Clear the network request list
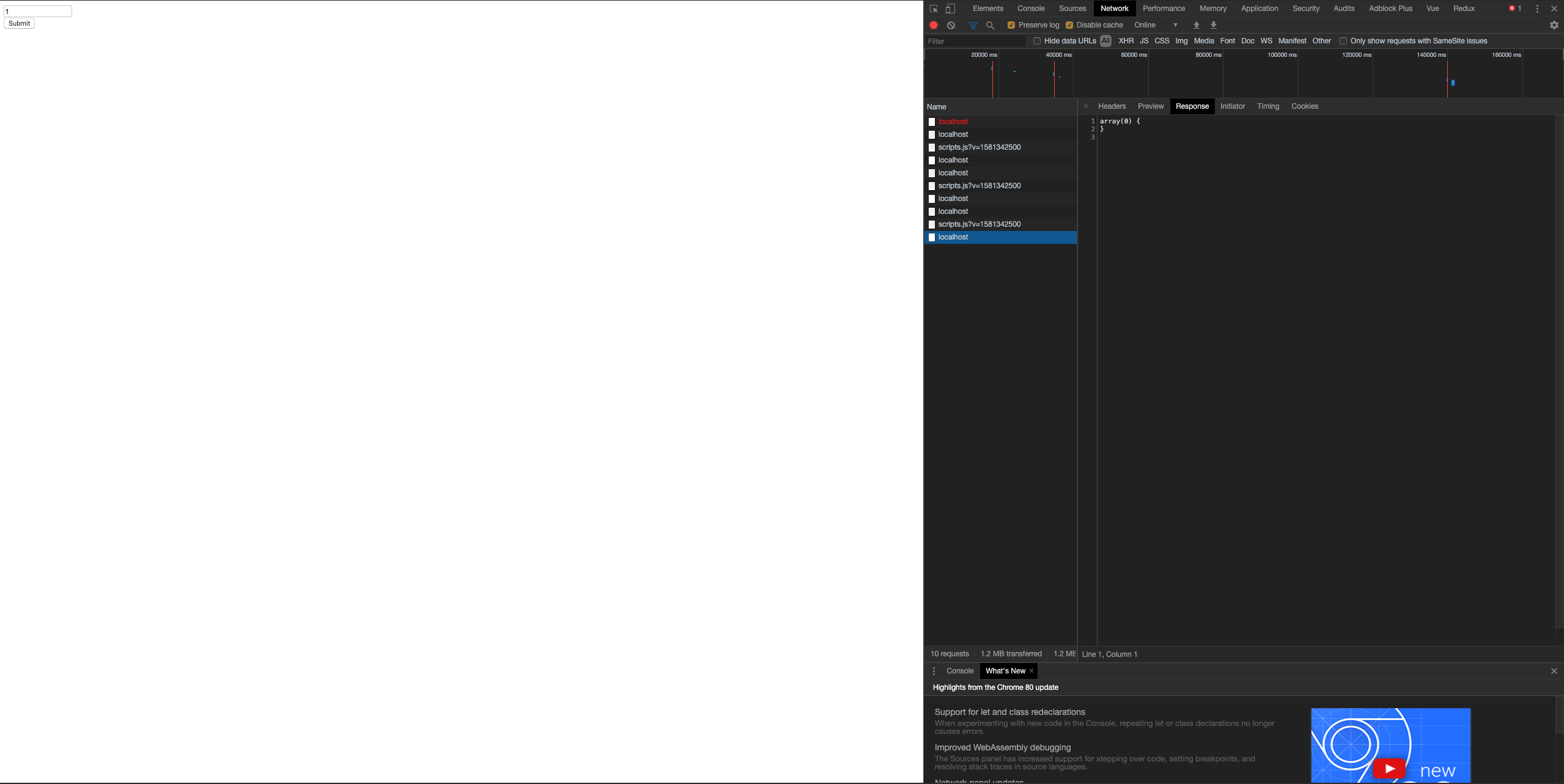1564x784 pixels. pos(951,25)
